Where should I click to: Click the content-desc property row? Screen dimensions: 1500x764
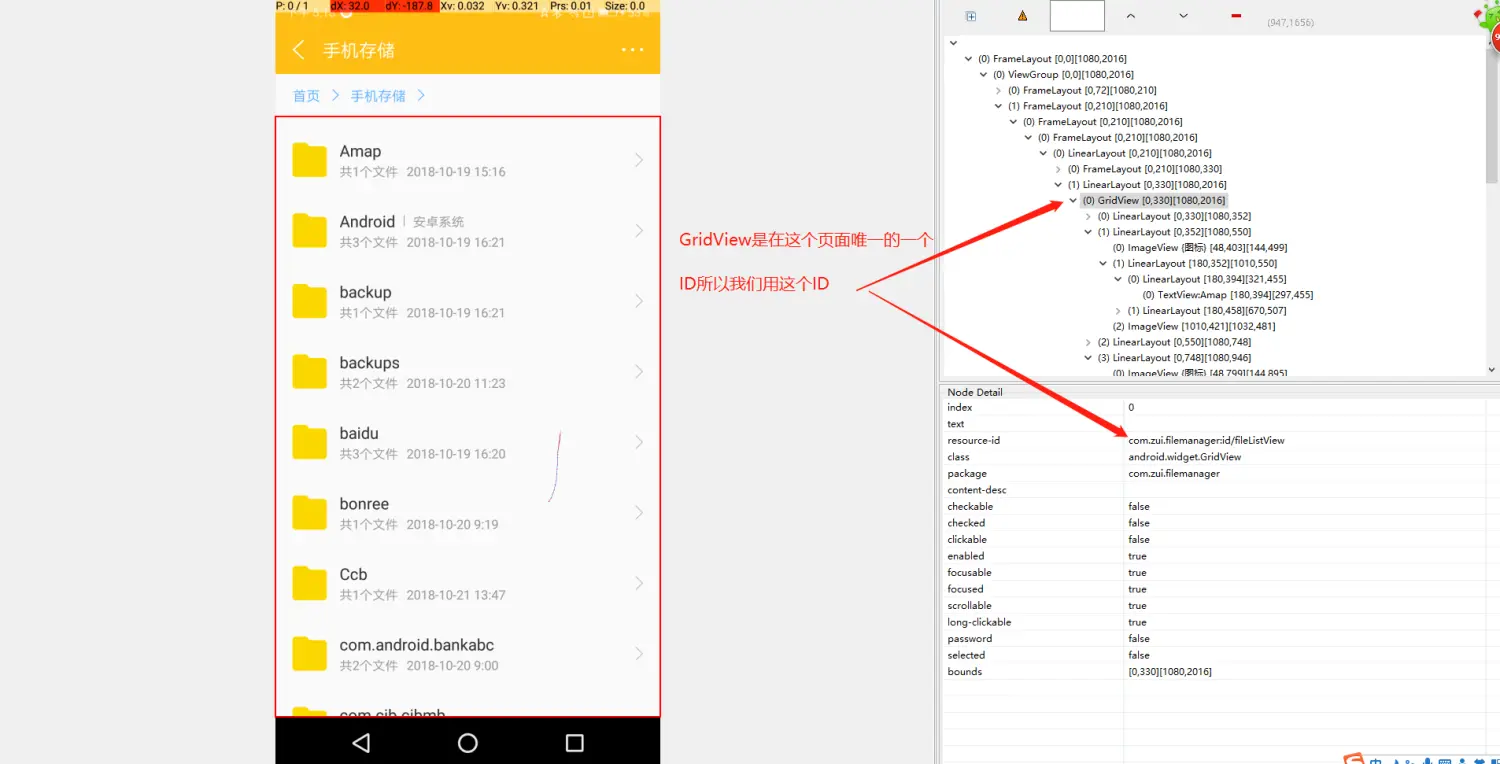coord(1216,490)
